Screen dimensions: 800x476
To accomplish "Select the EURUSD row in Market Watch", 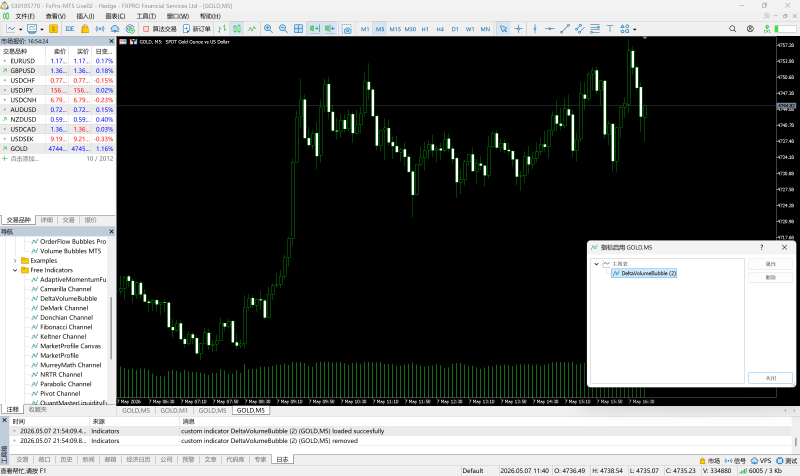I will pyautogui.click(x=58, y=61).
